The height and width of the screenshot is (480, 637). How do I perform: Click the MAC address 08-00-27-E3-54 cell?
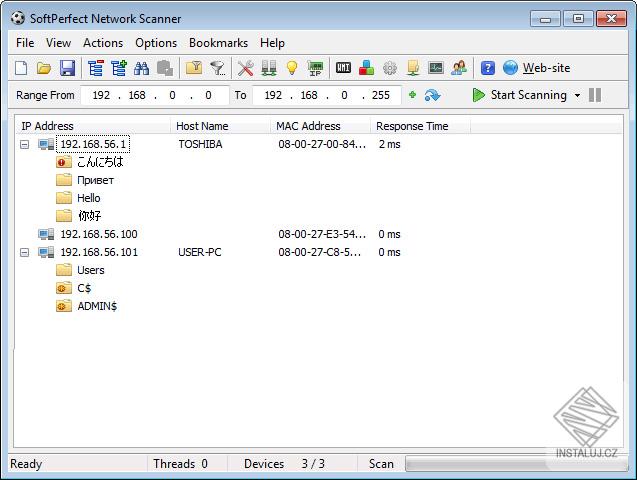(322, 234)
